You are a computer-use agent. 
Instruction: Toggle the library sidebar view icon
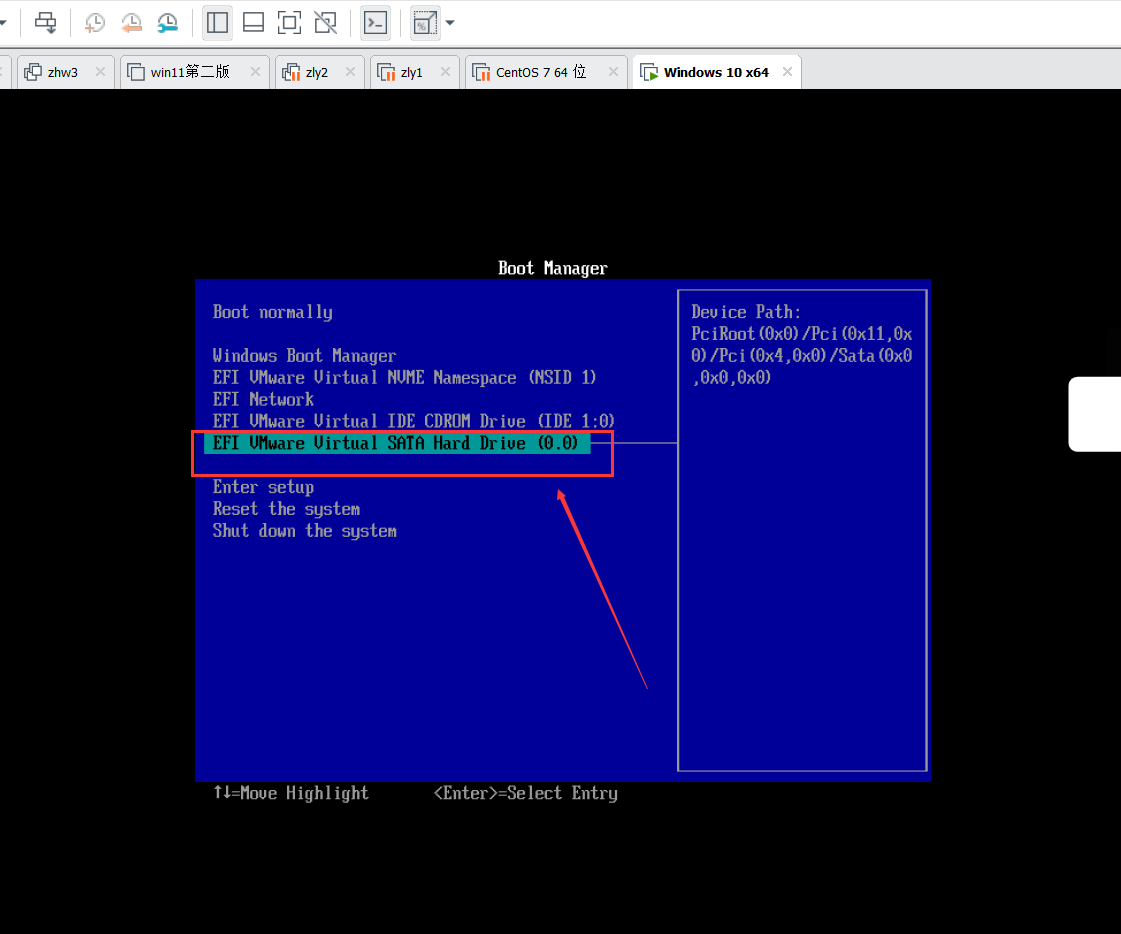(x=217, y=23)
